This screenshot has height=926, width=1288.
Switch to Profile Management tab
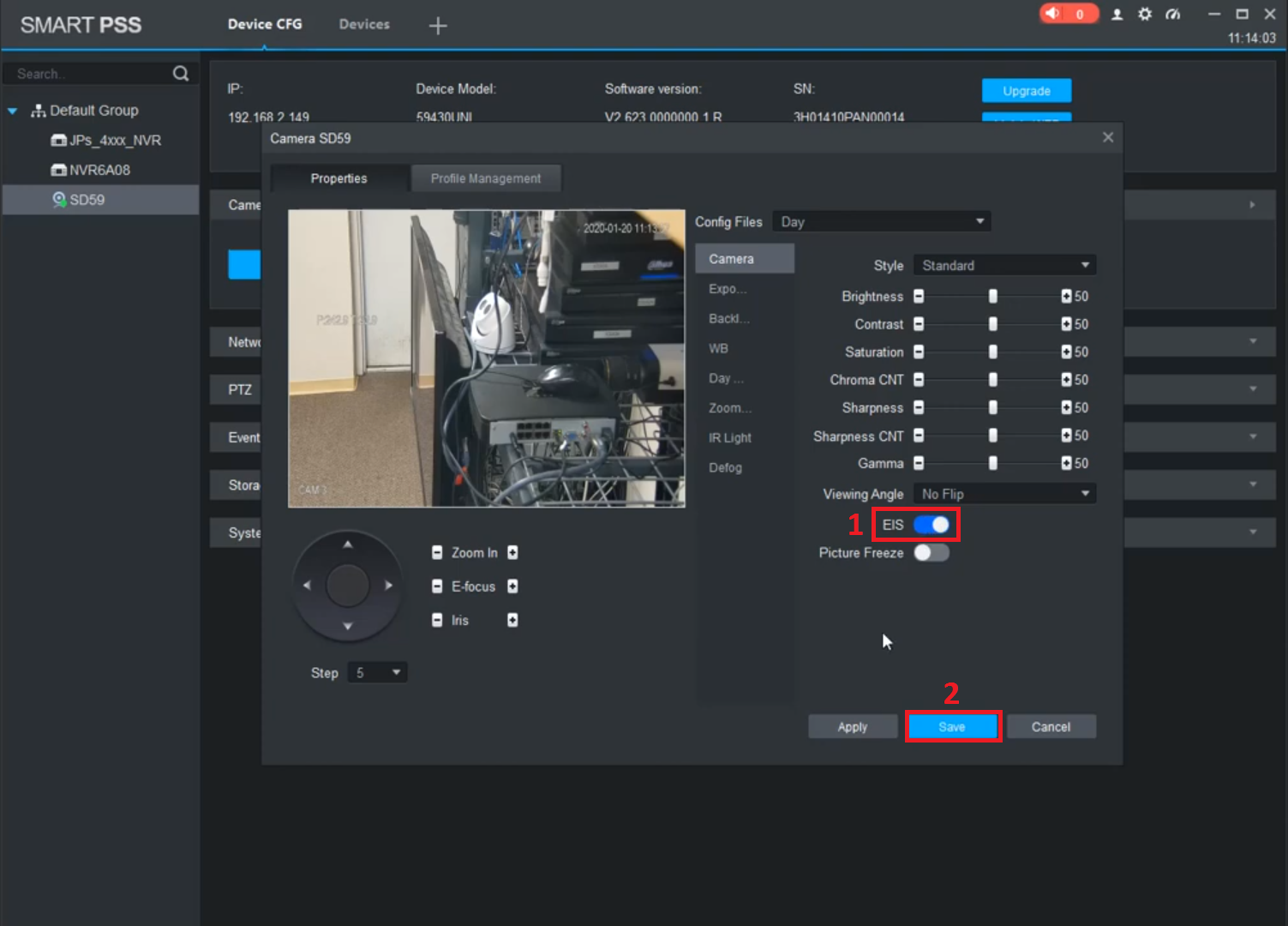(x=486, y=178)
